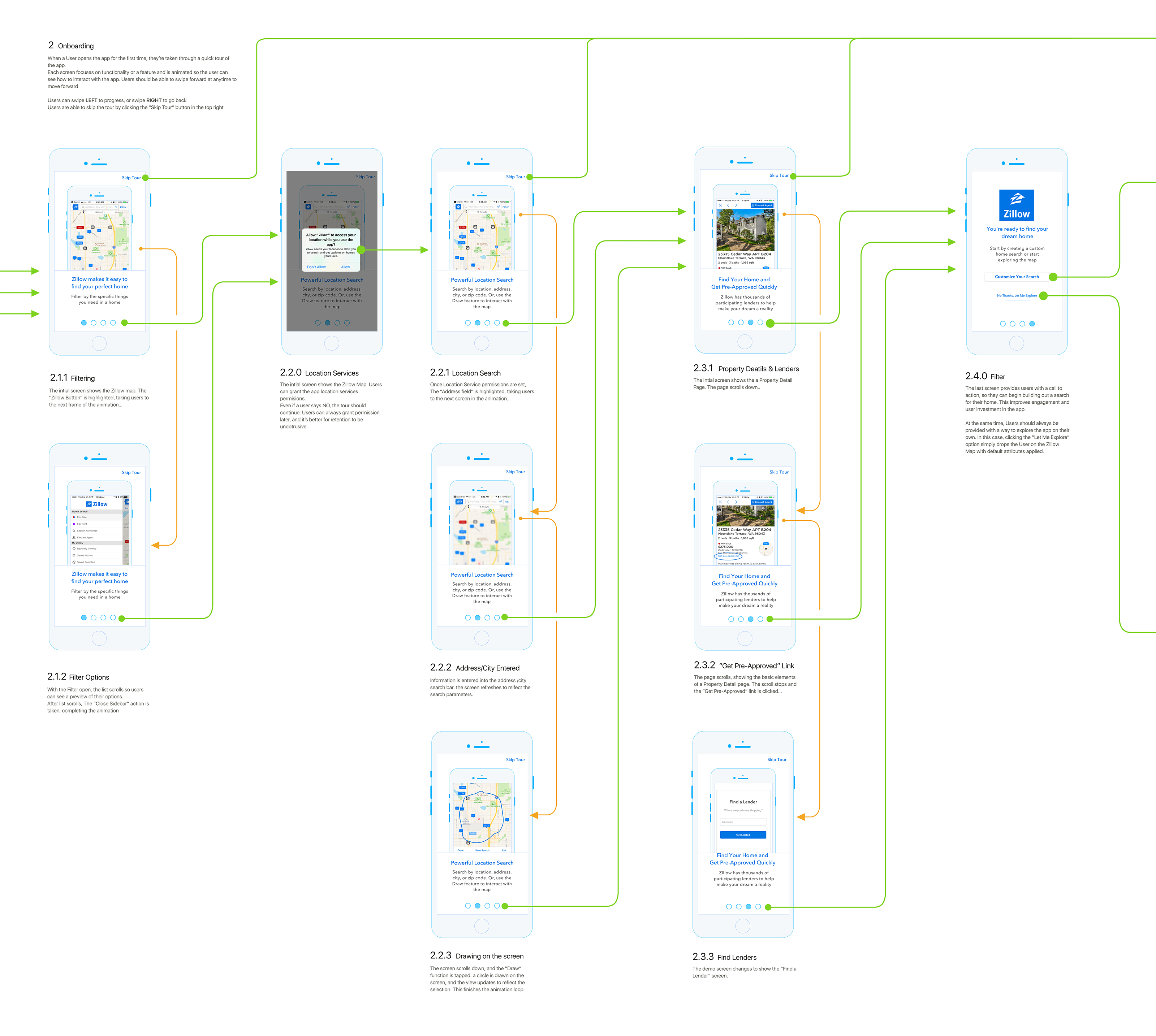
Task: Click Skip Tour on the 2.1.2 Filter Options screen
Action: [131, 472]
